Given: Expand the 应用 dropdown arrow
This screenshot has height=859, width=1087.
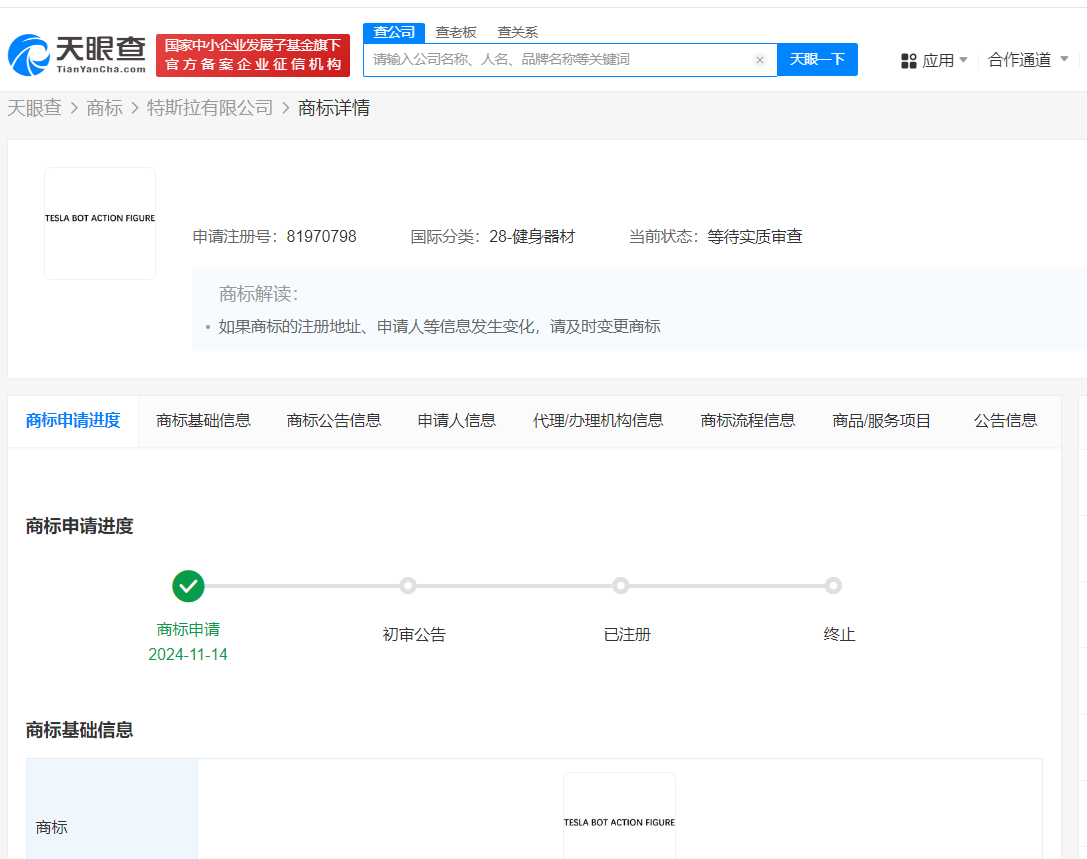Looking at the screenshot, I should [x=963, y=60].
